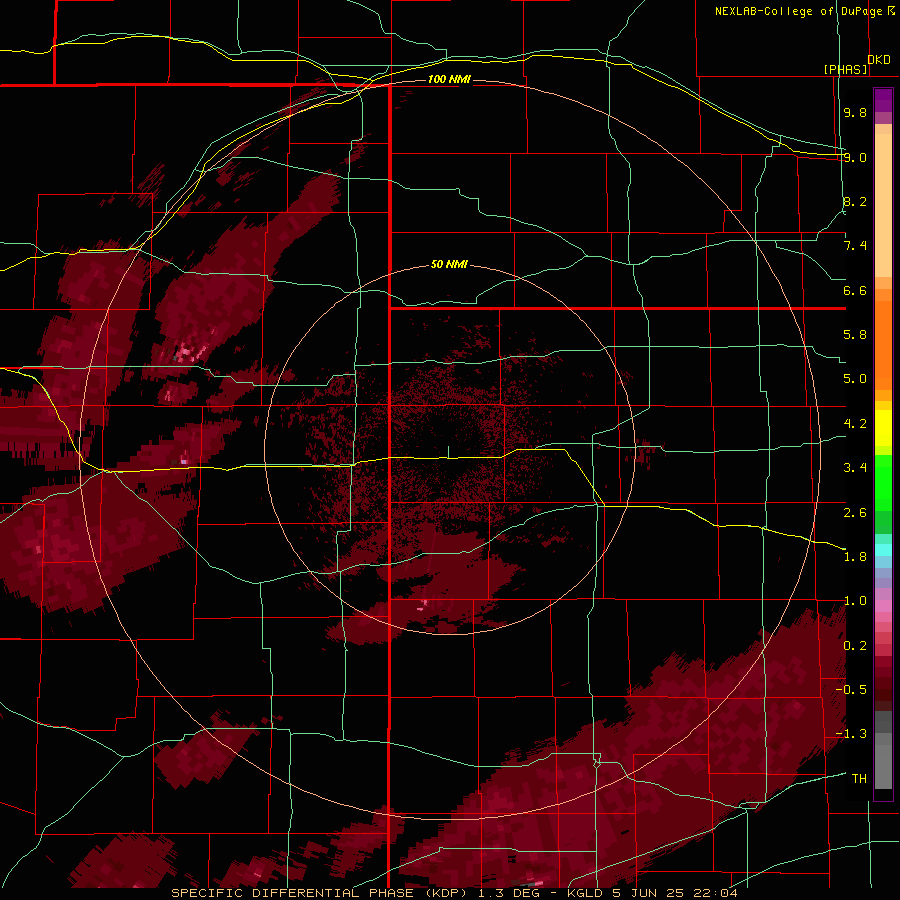Click the DKD label above the color scale
Viewport: 900px width, 900px height.
point(879,60)
